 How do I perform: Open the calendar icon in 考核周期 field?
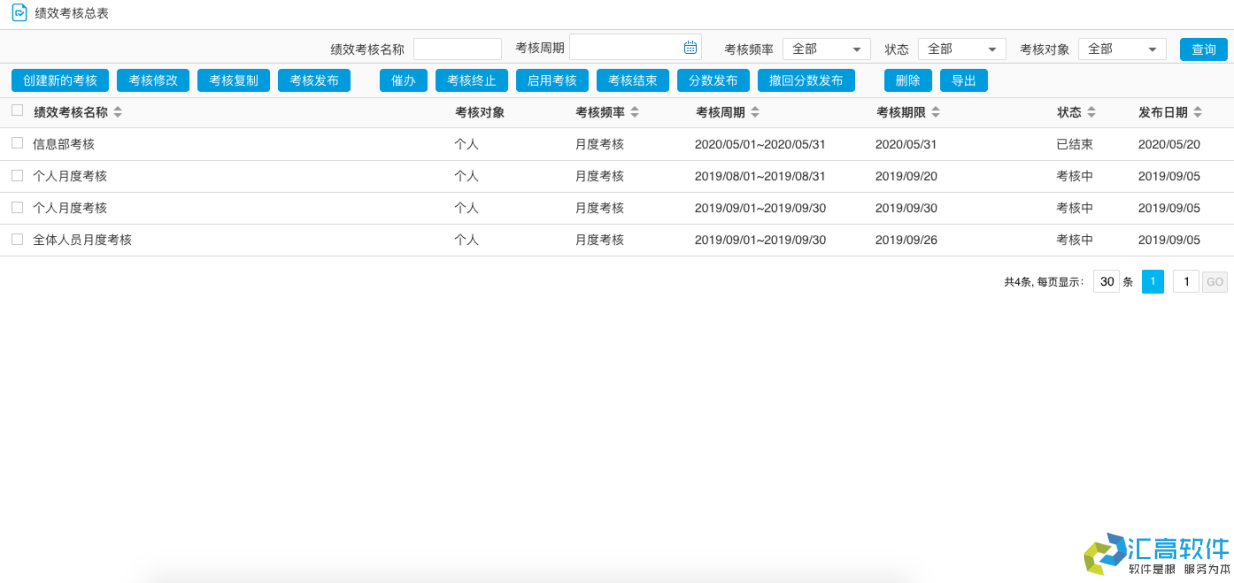[x=690, y=46]
